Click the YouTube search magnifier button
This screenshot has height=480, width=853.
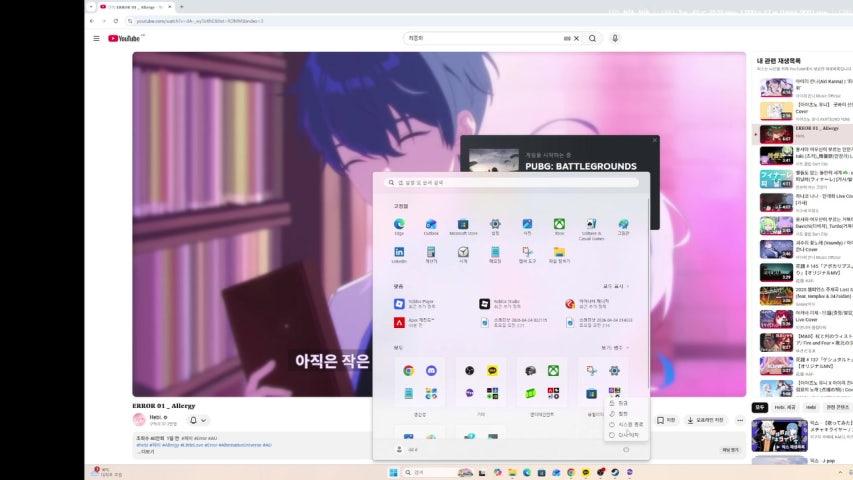[x=592, y=38]
